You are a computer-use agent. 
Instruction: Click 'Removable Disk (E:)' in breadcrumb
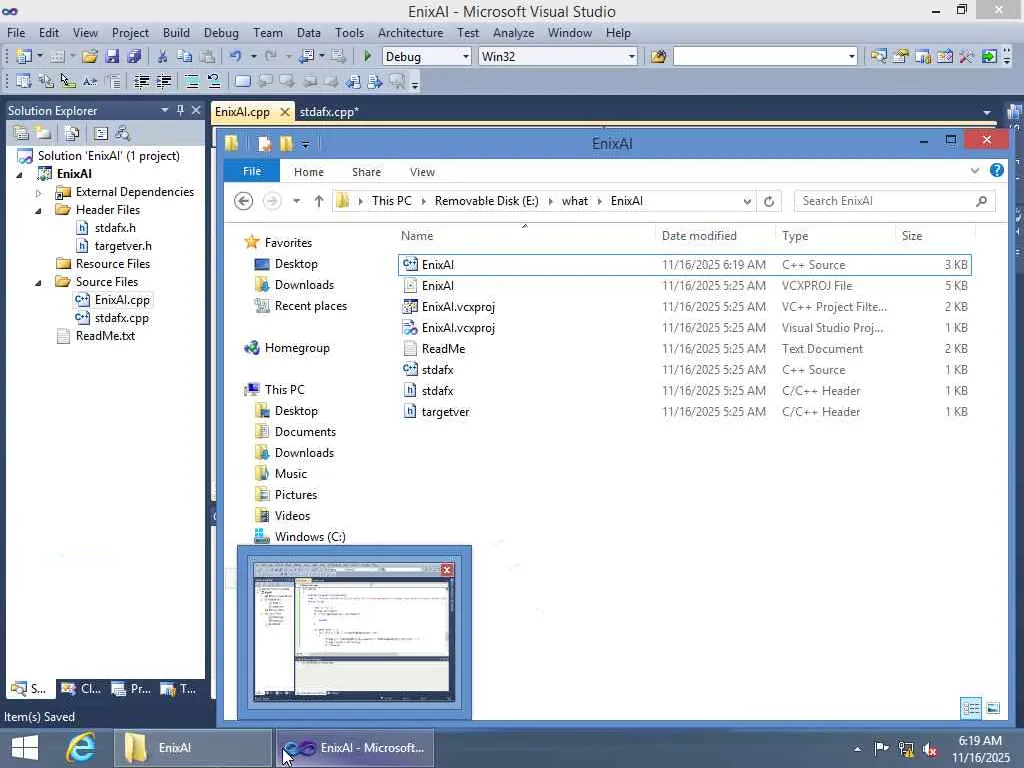(487, 201)
